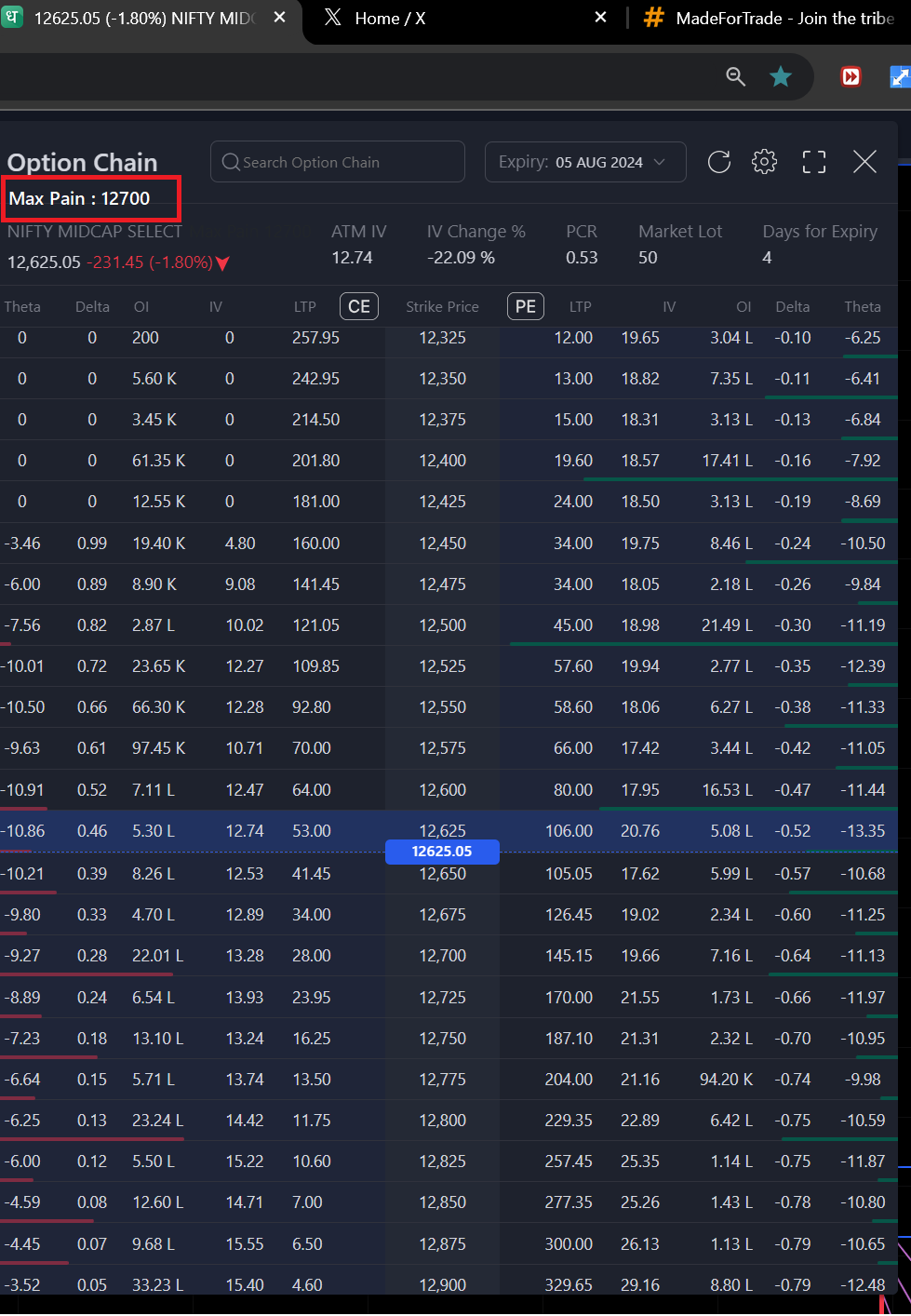911x1316 pixels.
Task: Toggle the CE column button
Action: tap(359, 306)
